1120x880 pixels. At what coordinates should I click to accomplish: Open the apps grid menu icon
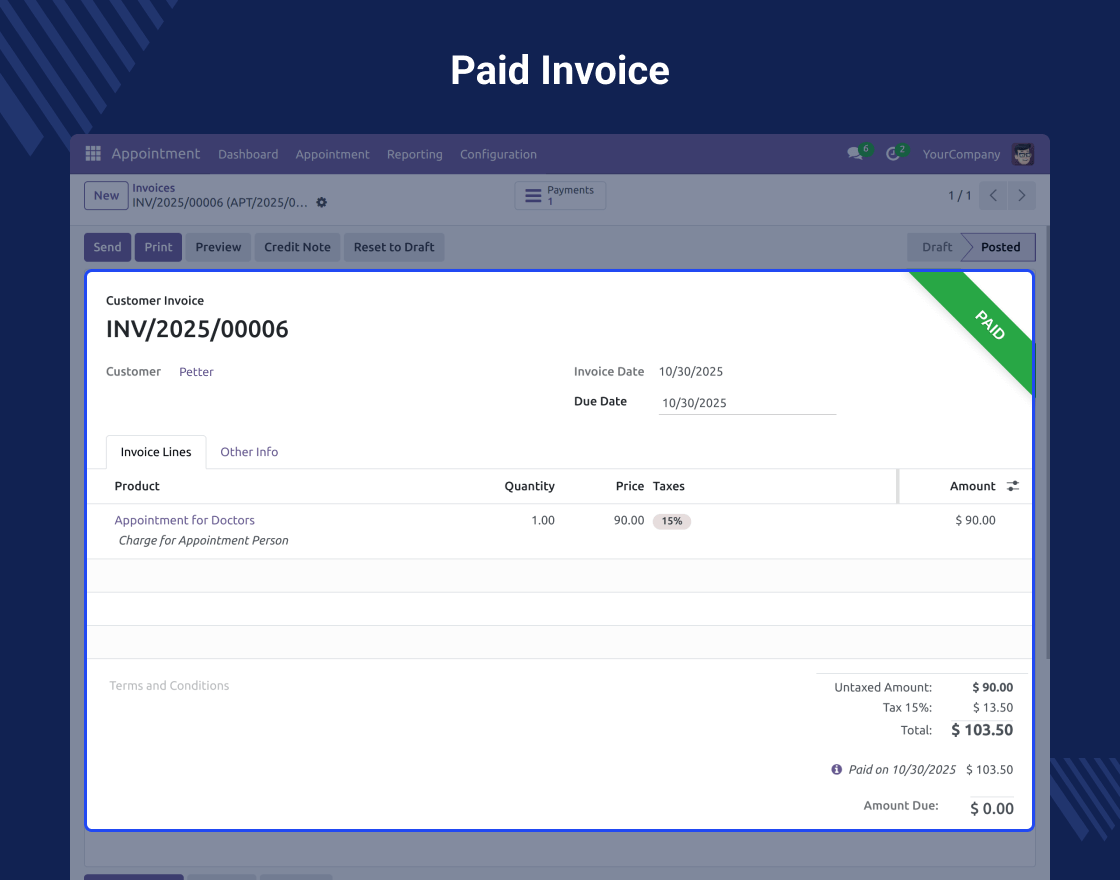(93, 154)
